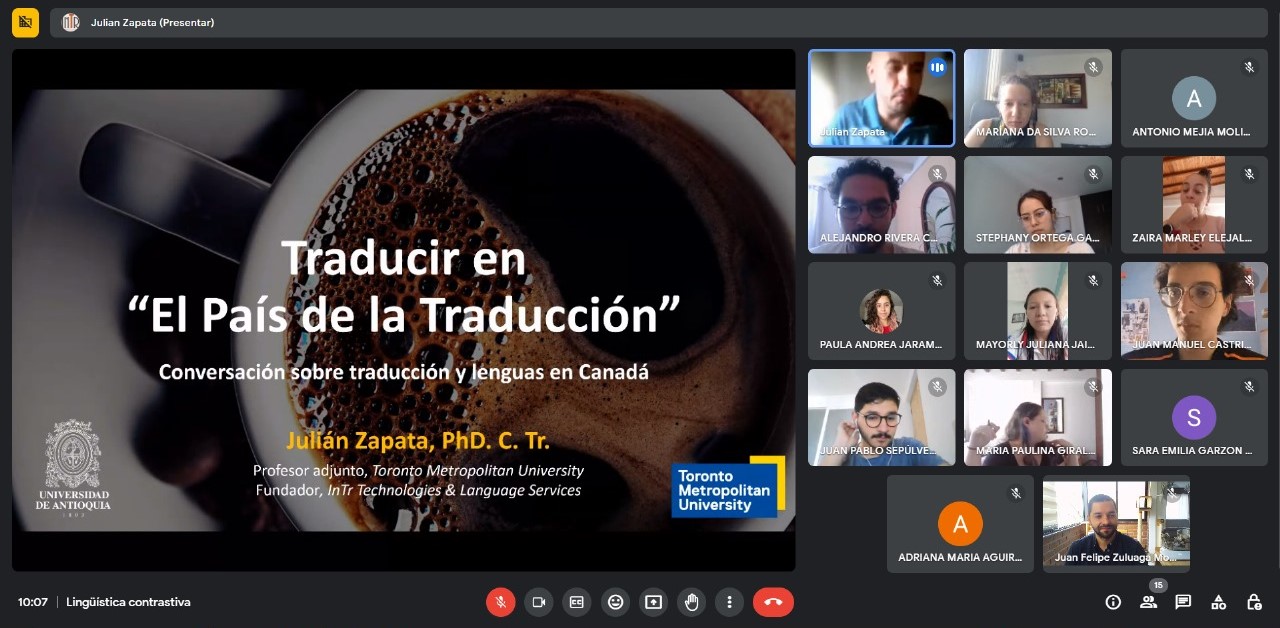
Task: Click the shared presentation slide
Action: tap(404, 310)
